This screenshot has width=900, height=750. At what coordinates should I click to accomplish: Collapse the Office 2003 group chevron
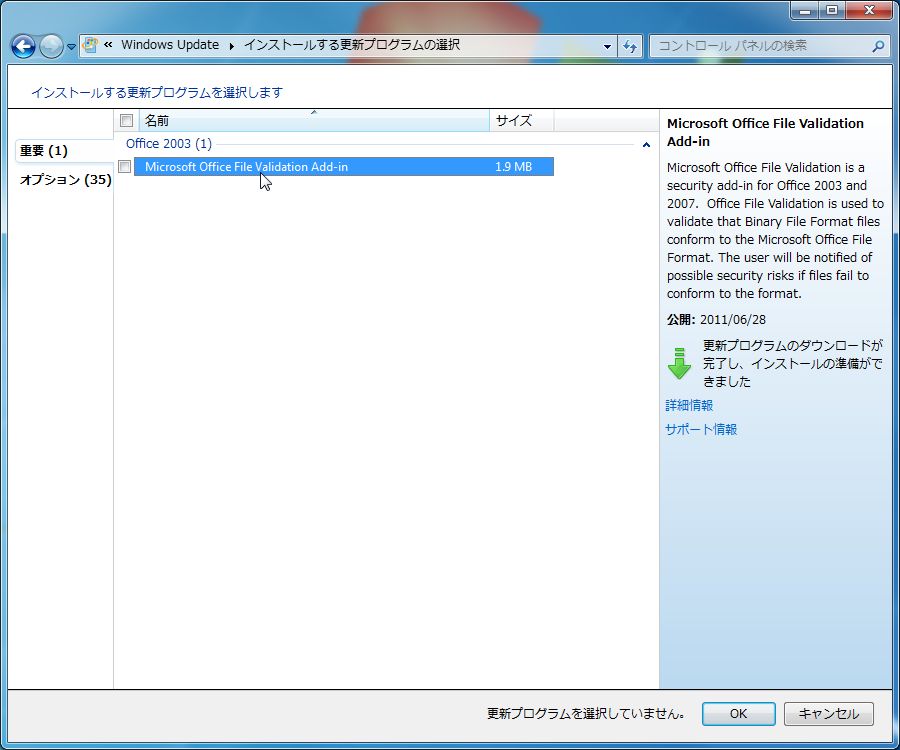(x=646, y=145)
